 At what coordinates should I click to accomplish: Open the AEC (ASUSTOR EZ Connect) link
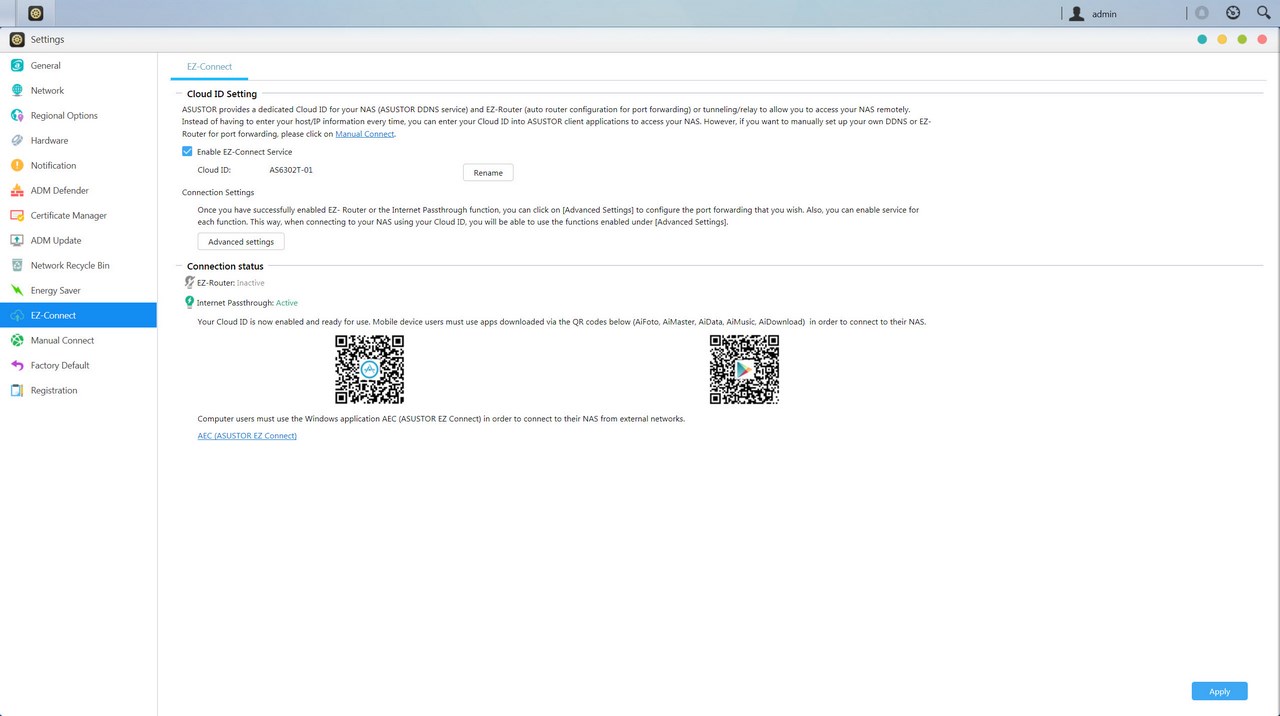[247, 436]
